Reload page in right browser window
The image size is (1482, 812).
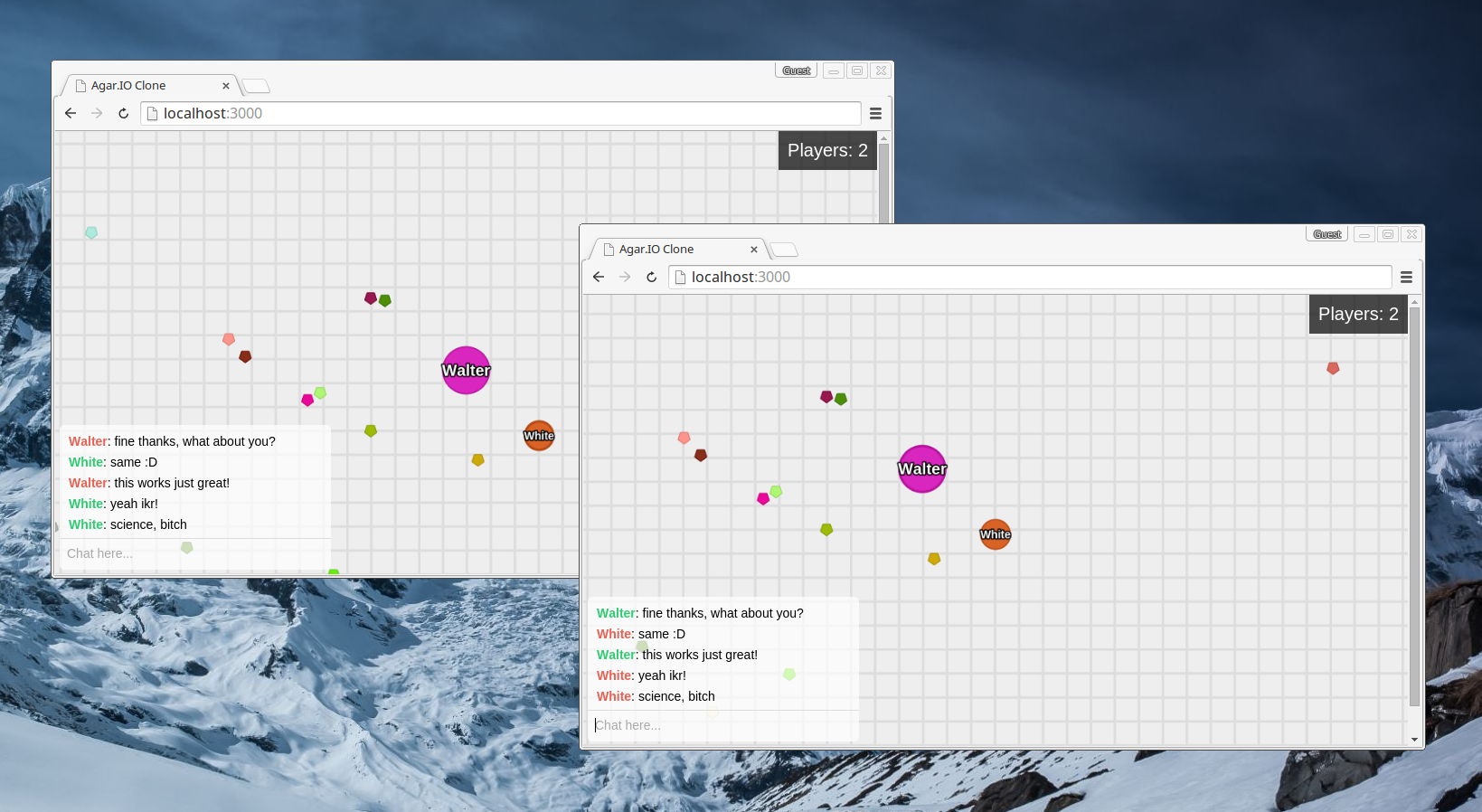[x=651, y=277]
